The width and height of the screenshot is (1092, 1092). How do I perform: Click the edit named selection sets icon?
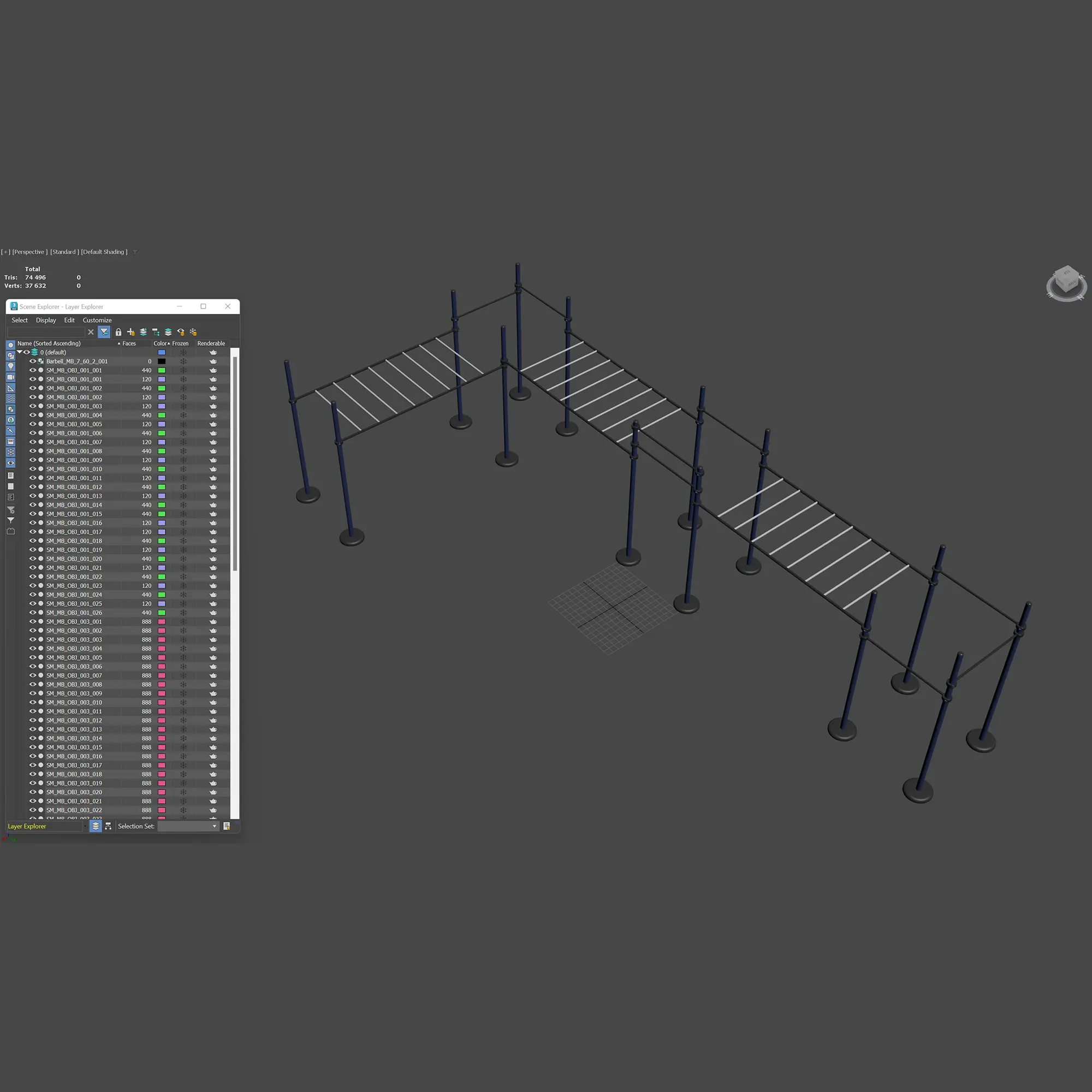(x=227, y=826)
